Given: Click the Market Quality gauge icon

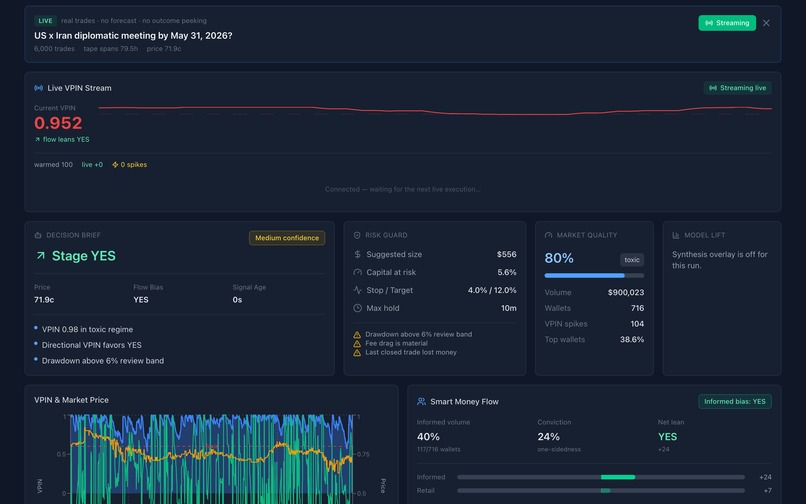Looking at the screenshot, I should click(548, 235).
